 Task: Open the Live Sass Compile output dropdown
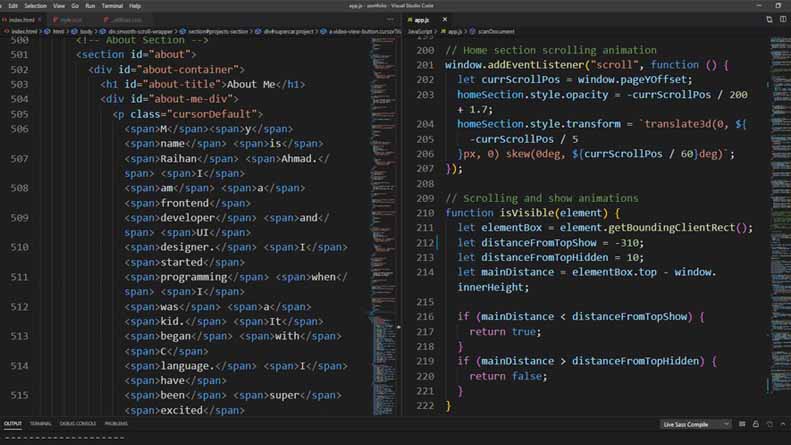[x=695, y=424]
